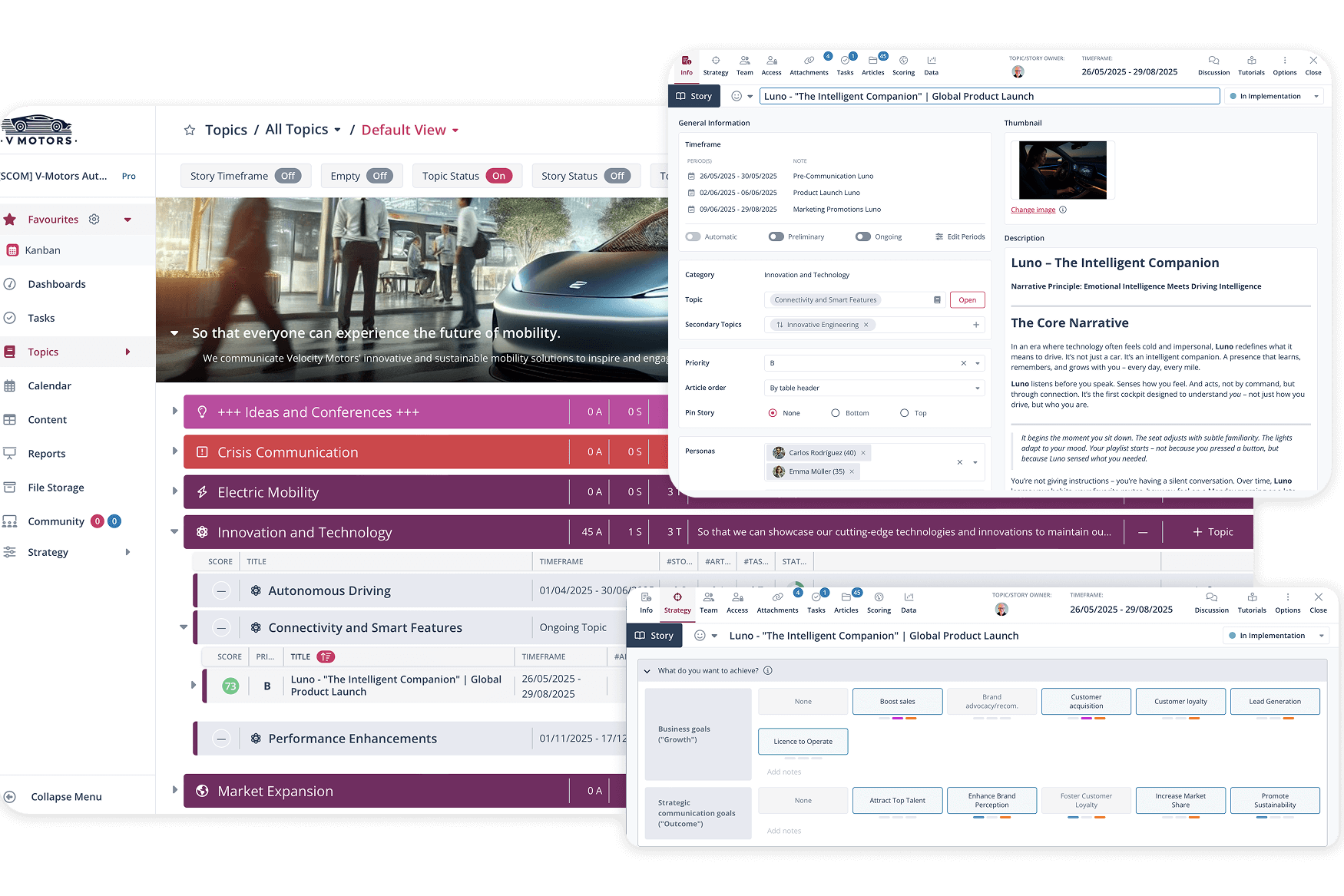The height and width of the screenshot is (896, 1344).
Task: Click green score 73 badge
Action: coord(230,686)
